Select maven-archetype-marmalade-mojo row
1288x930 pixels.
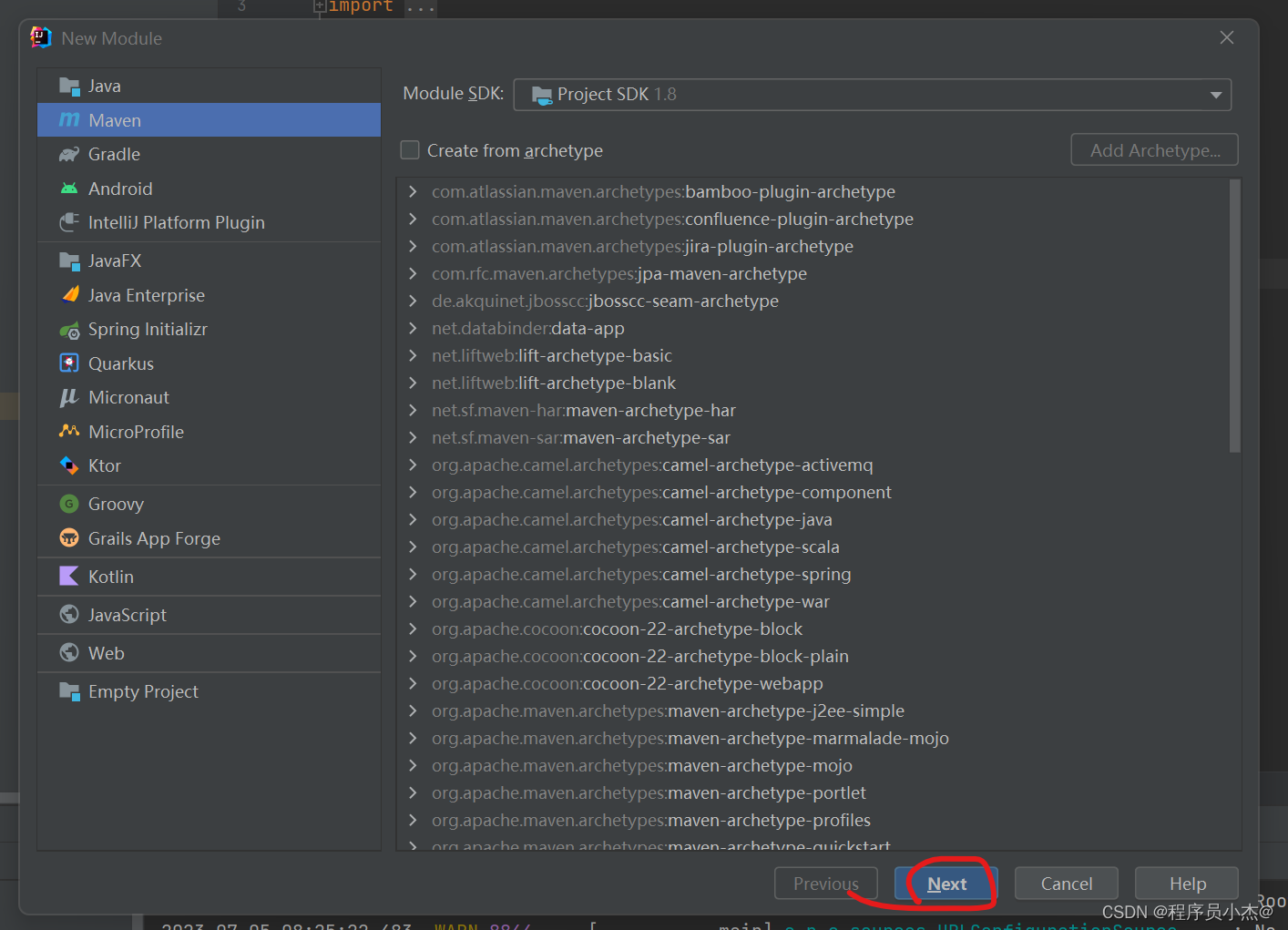click(x=813, y=738)
